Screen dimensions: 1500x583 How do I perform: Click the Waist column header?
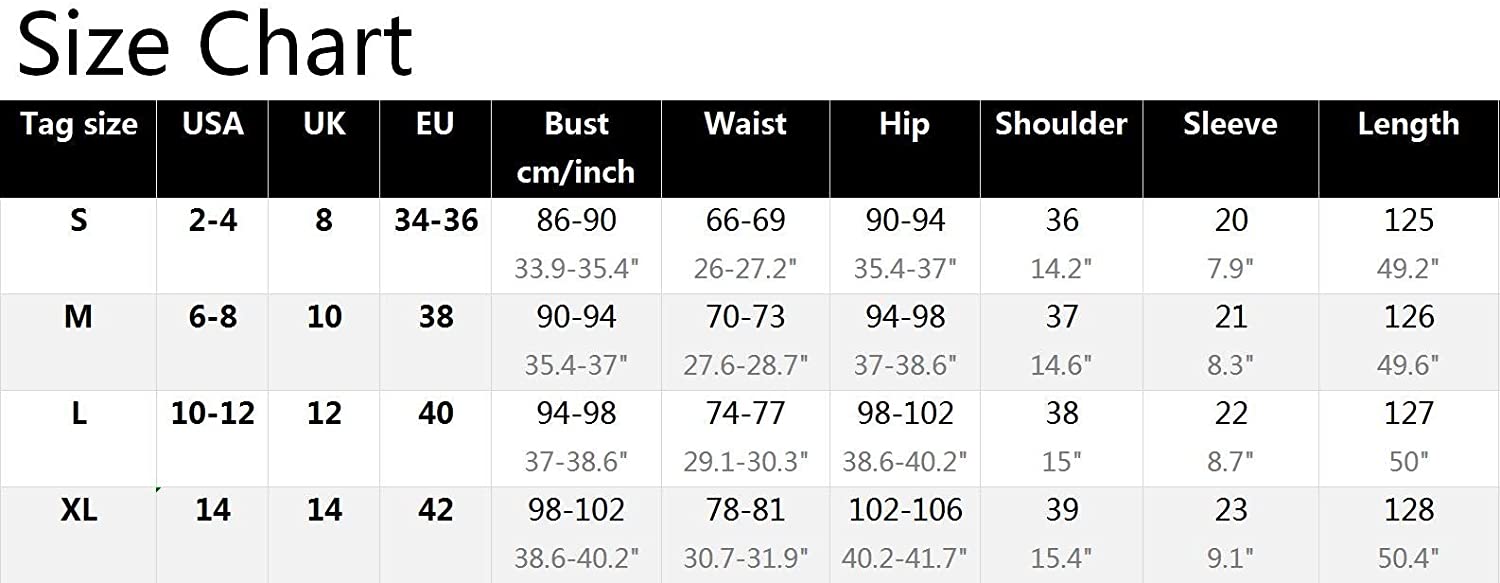[745, 124]
